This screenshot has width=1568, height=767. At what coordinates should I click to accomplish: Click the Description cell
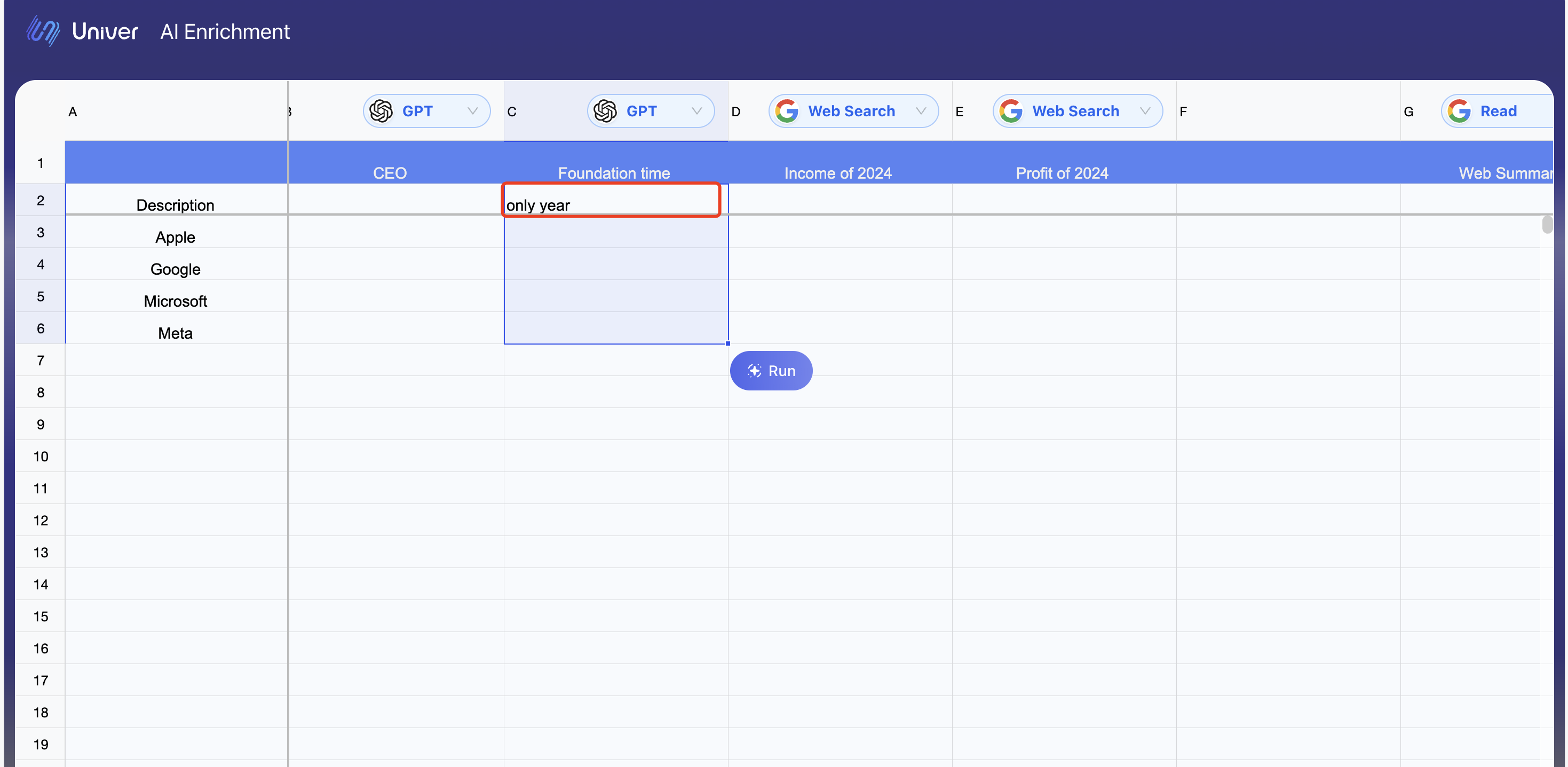(177, 200)
